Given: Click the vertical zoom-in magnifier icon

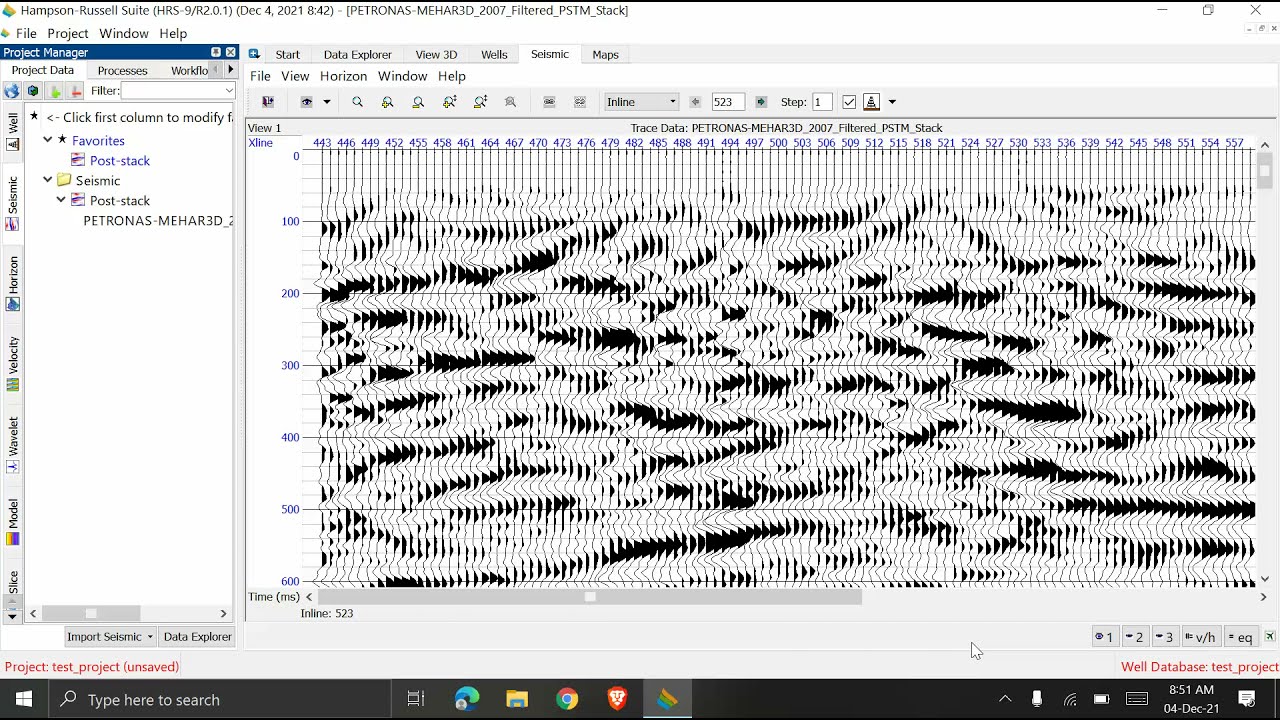Looking at the screenshot, I should coord(449,102).
